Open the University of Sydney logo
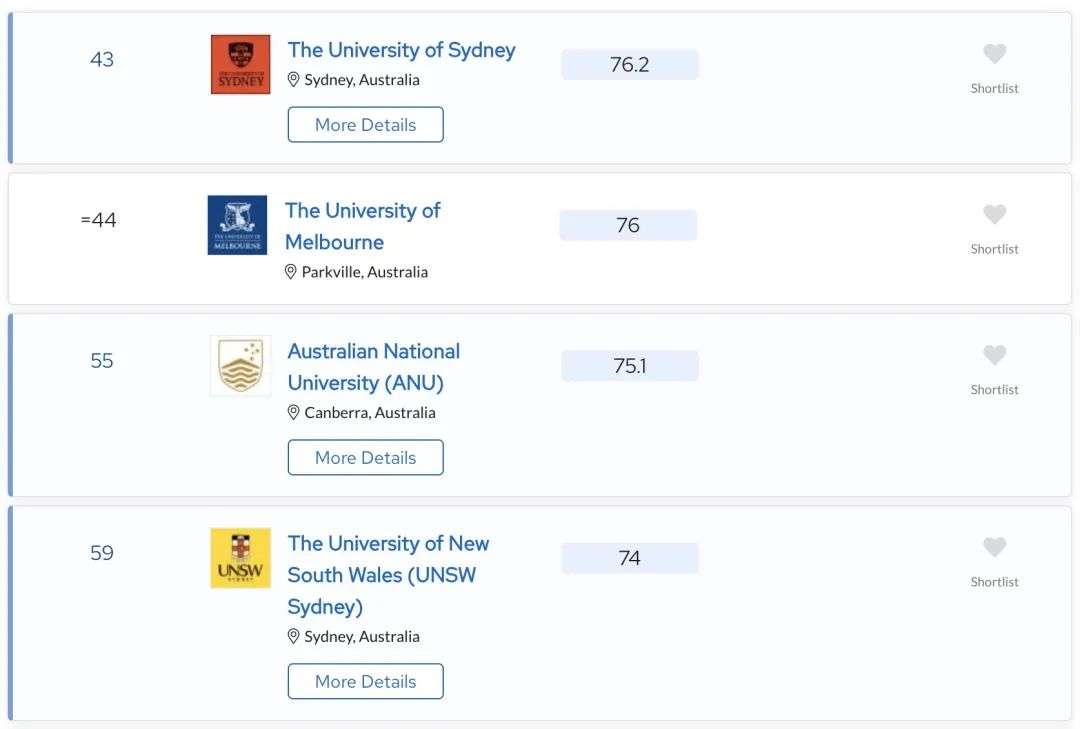Image resolution: width=1080 pixels, height=729 pixels. [x=240, y=64]
